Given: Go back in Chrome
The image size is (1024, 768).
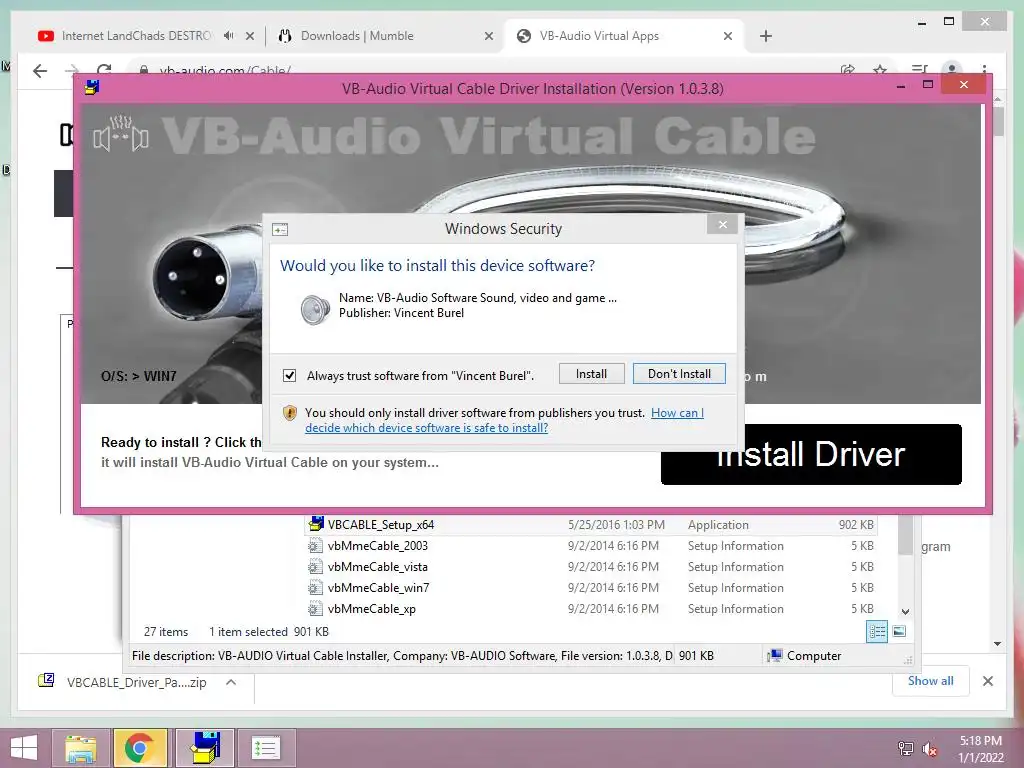Looking at the screenshot, I should point(40,71).
